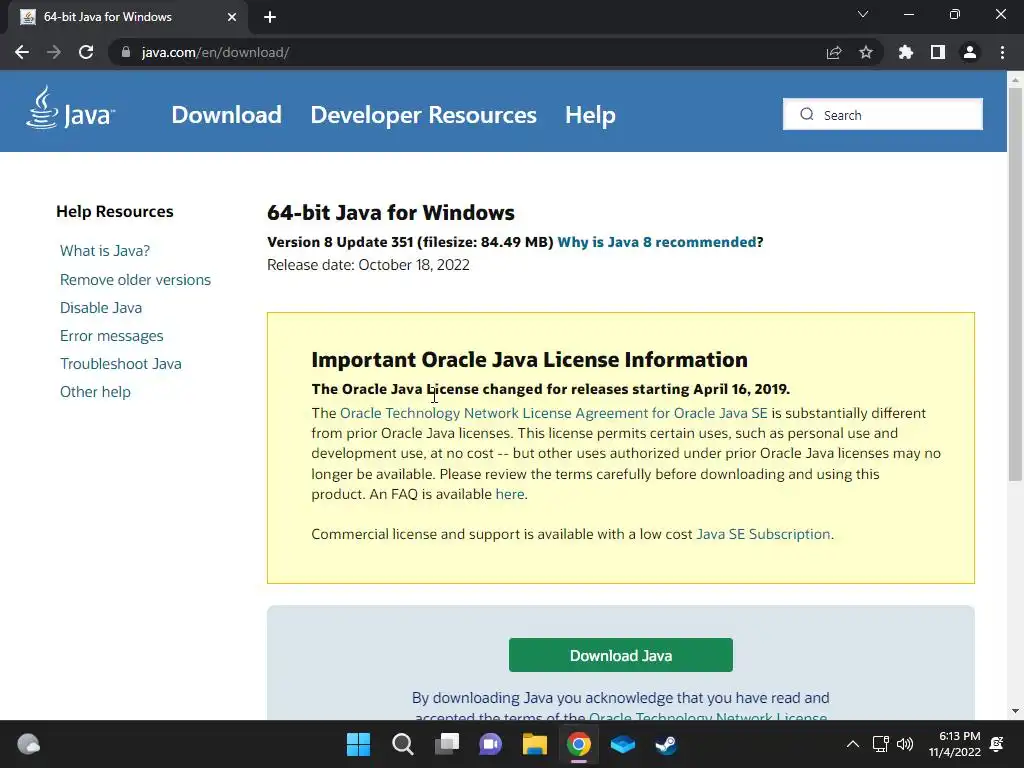Show hidden system tray icons

(x=852, y=744)
